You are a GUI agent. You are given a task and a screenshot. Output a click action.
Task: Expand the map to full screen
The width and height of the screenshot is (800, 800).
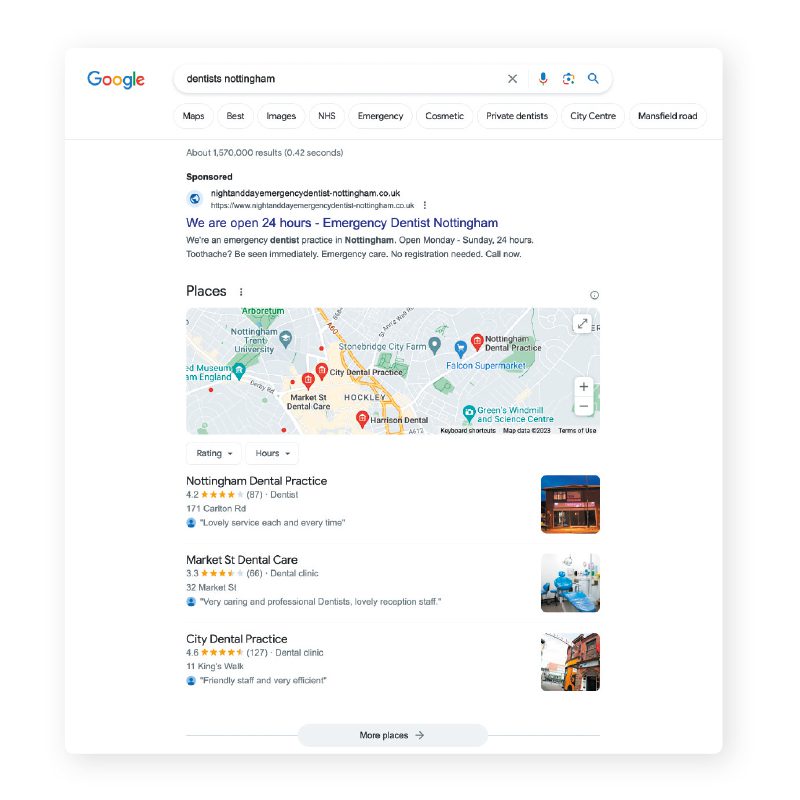582,323
